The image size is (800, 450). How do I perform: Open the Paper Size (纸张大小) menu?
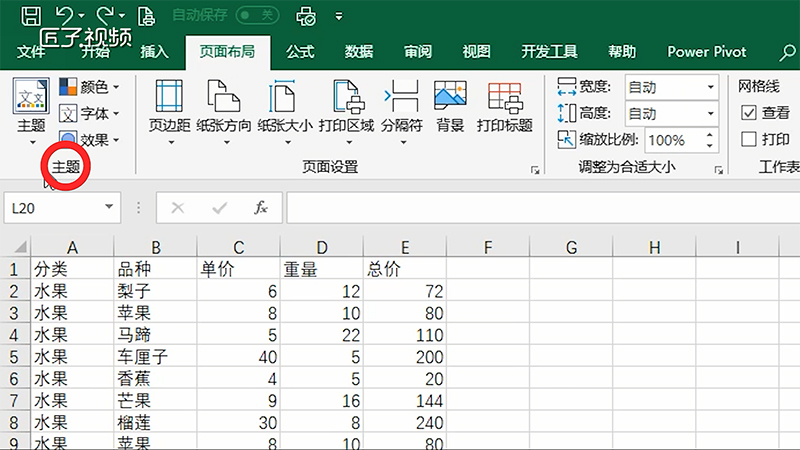click(284, 108)
